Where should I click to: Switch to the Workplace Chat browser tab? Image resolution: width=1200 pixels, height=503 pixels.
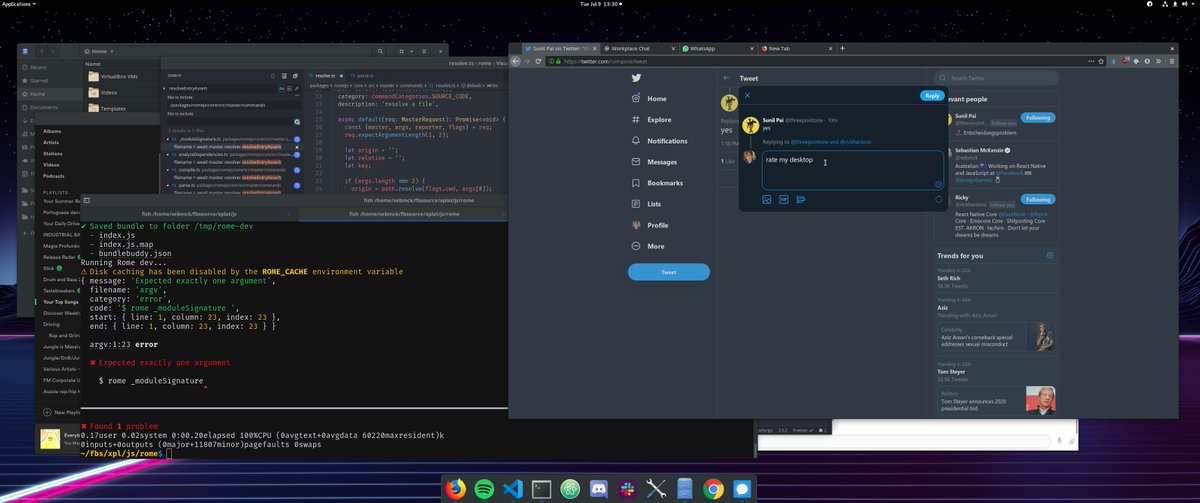click(639, 48)
